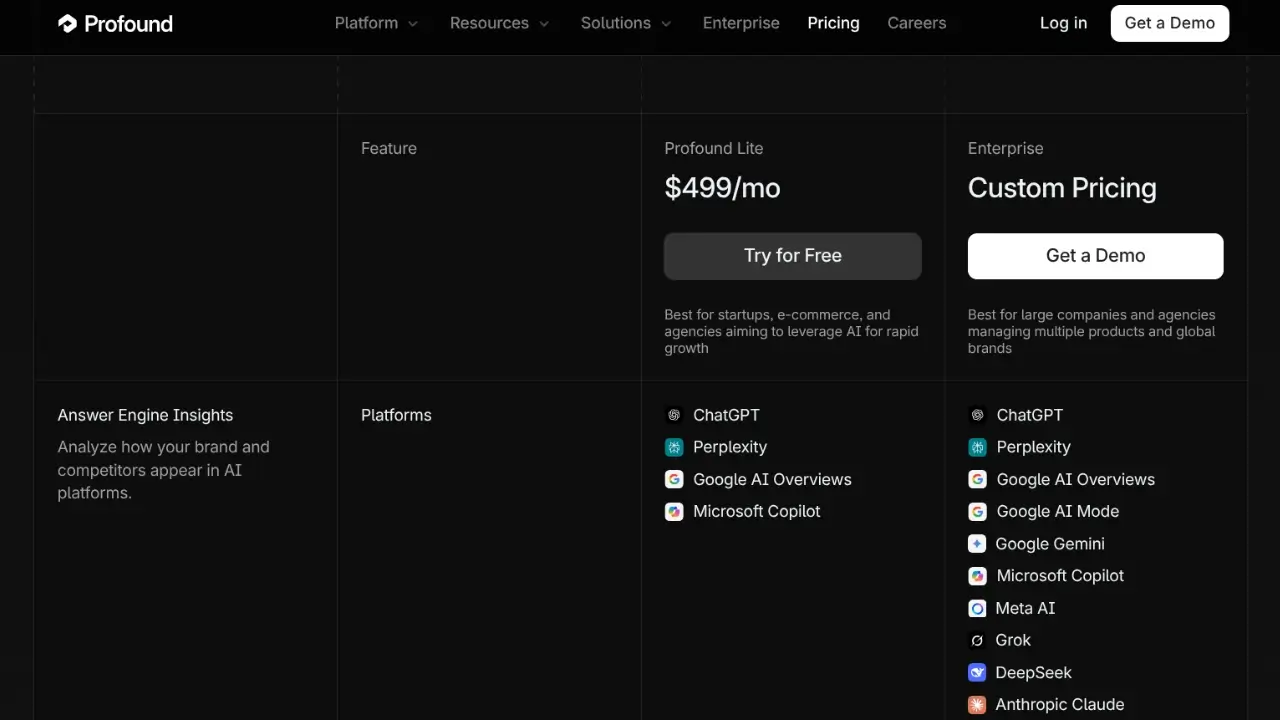This screenshot has height=720, width=1280.
Task: Click the Meta AI icon under Enterprise
Action: 978,608
